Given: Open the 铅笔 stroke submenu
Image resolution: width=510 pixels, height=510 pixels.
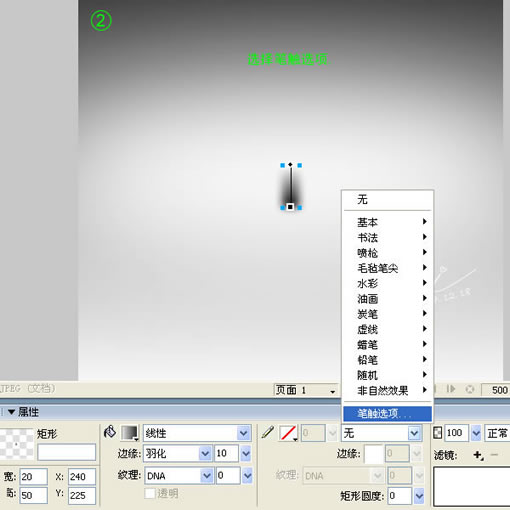Looking at the screenshot, I should pos(387,360).
